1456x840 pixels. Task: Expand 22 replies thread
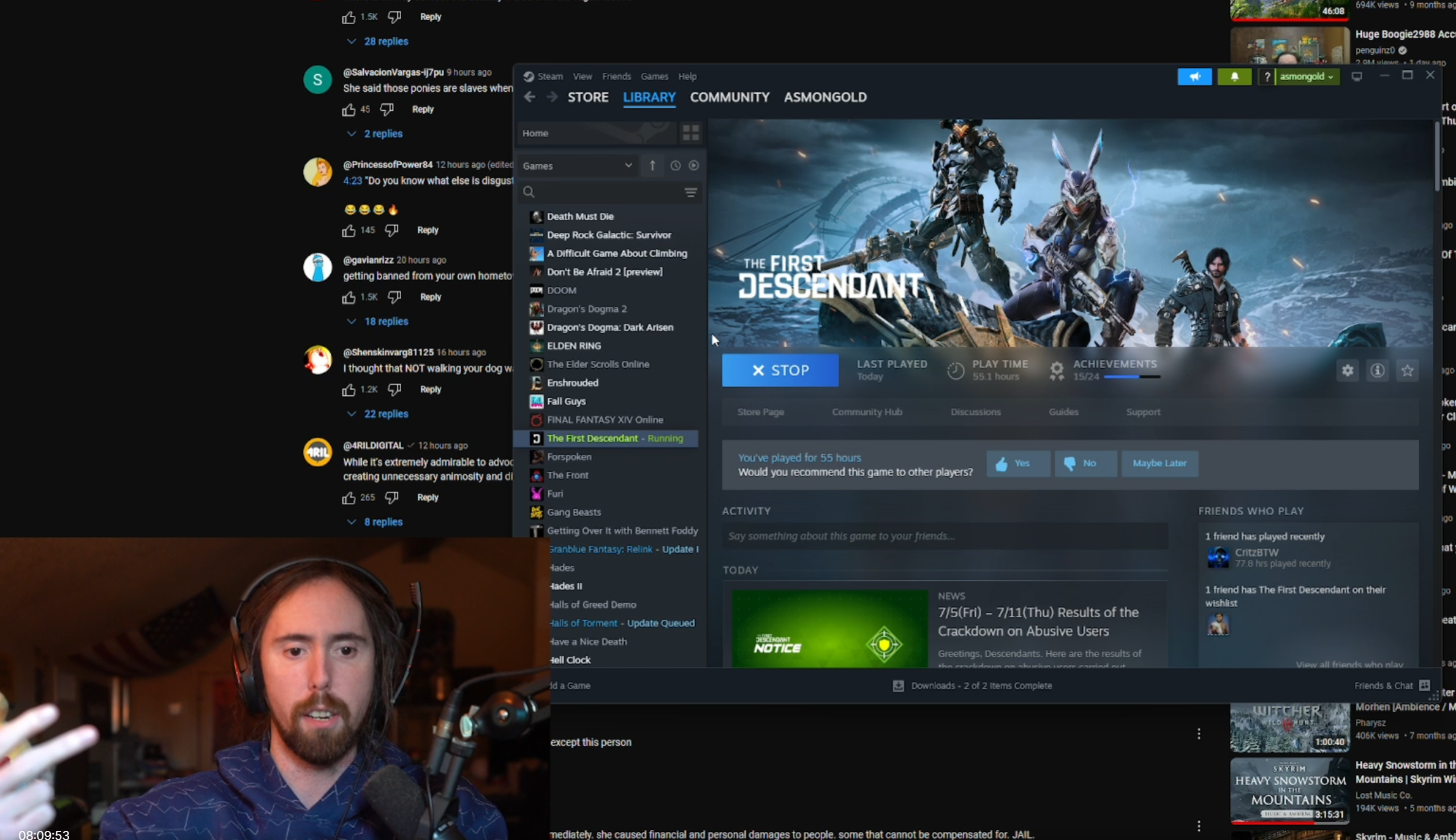click(x=377, y=414)
